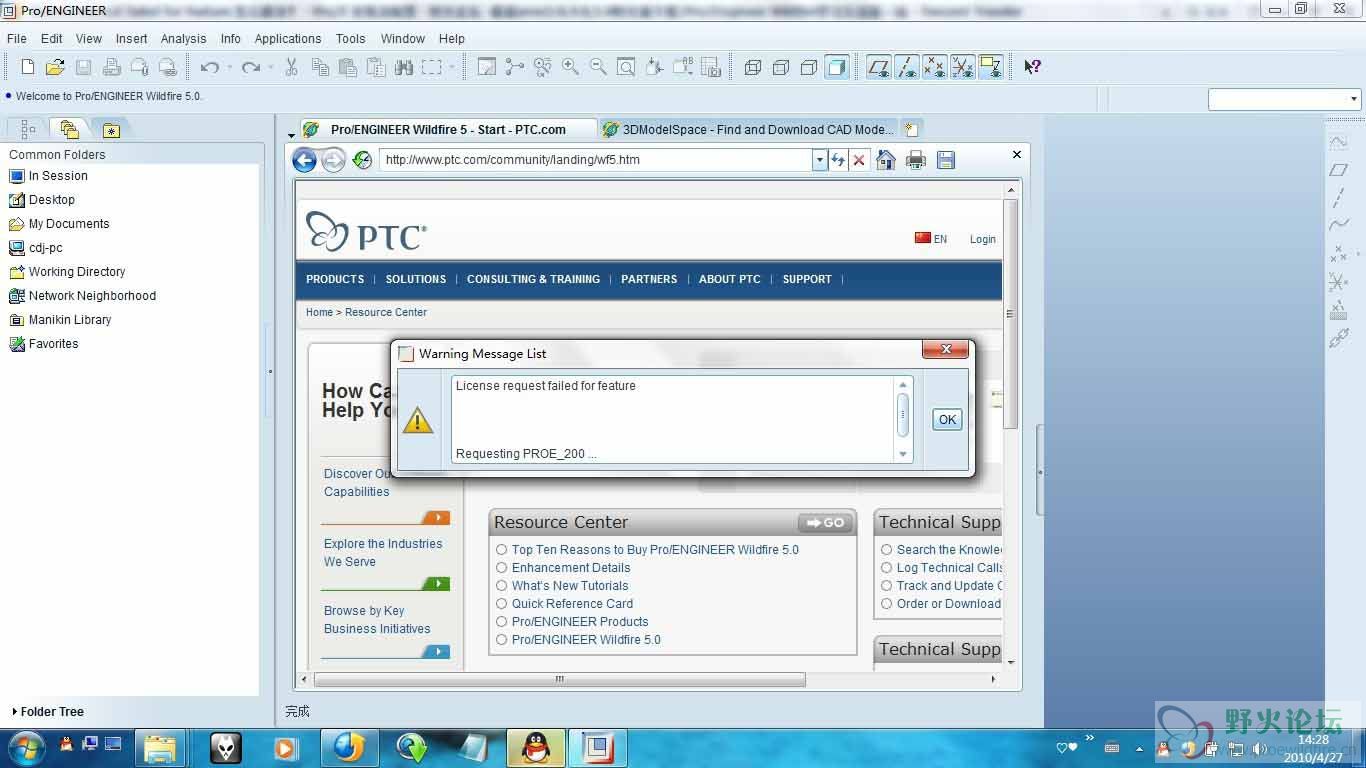This screenshot has width=1366, height=768.
Task: Open the Applications menu
Action: [x=288, y=38]
